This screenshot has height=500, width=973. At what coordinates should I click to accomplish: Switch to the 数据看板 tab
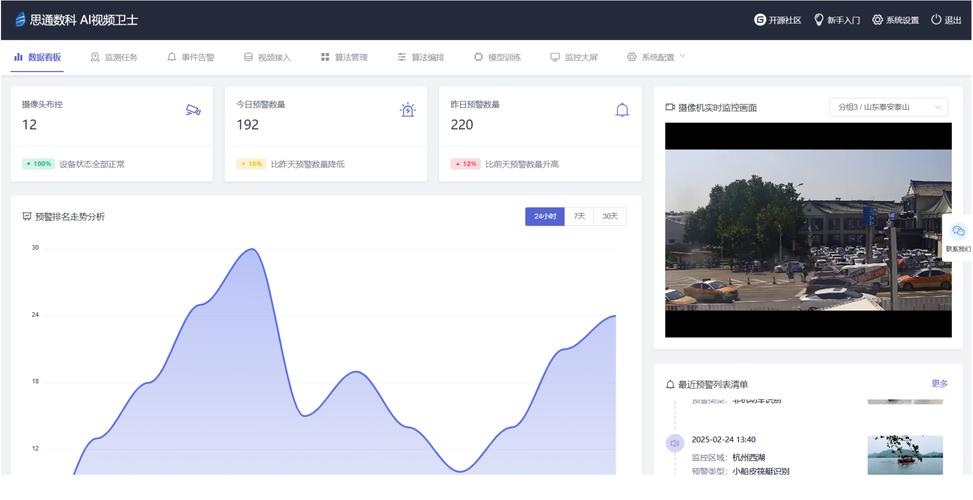tap(37, 57)
